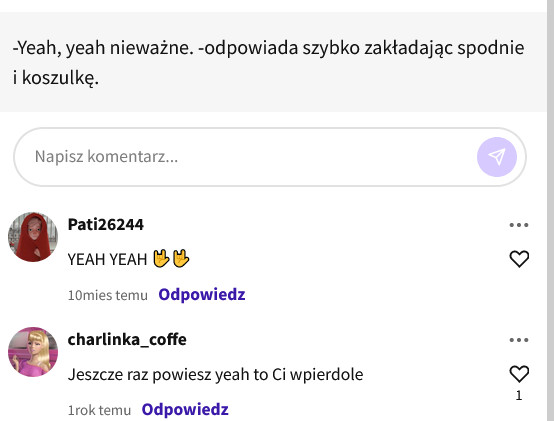Send comment with the paper plane icon

click(x=497, y=157)
